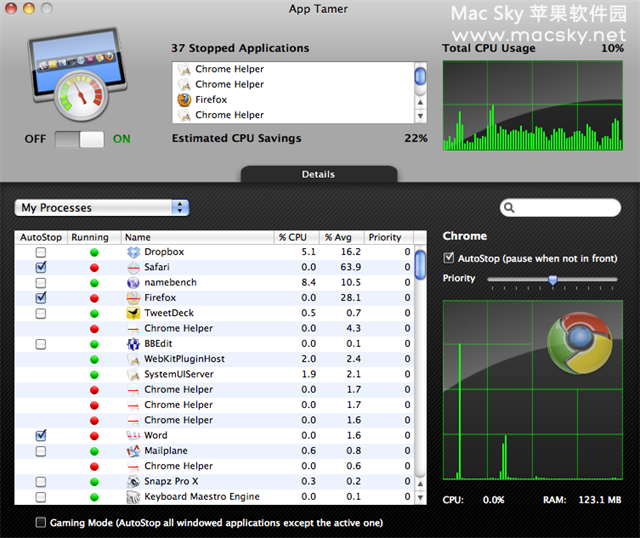Click in the process search field
Viewport: 640px width, 538px height.
pyautogui.click(x=560, y=208)
